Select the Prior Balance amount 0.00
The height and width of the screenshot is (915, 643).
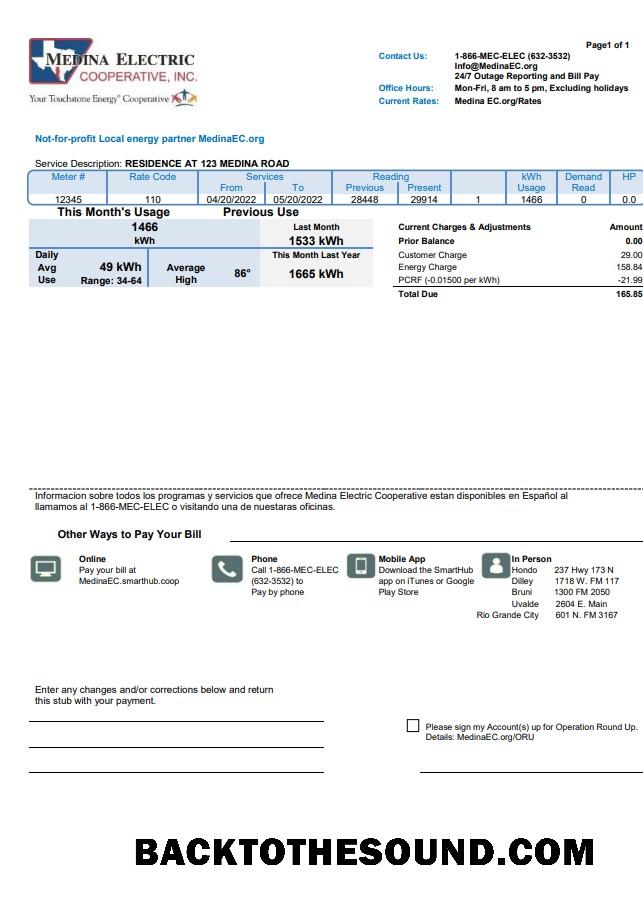point(634,241)
